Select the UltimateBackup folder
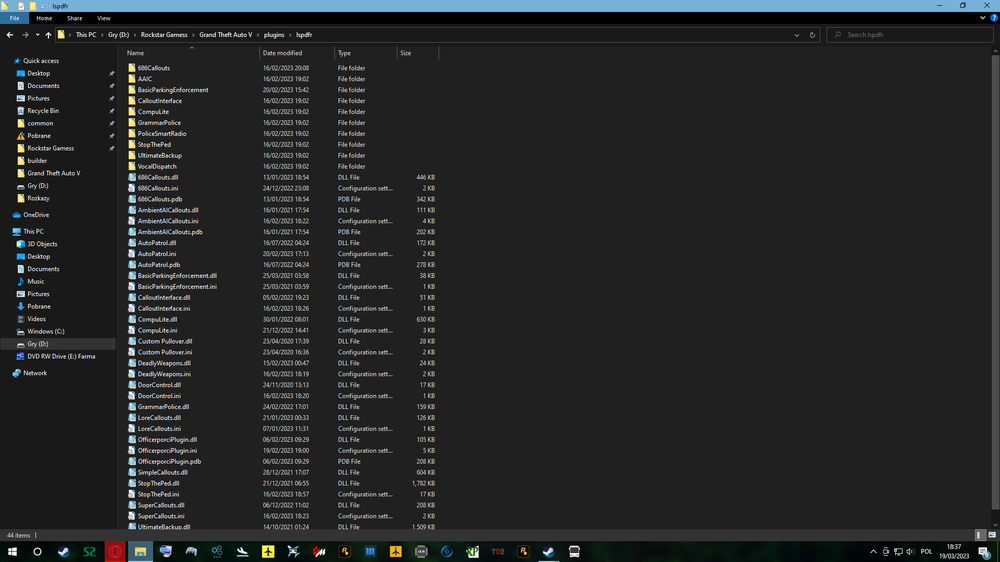 click(x=159, y=156)
